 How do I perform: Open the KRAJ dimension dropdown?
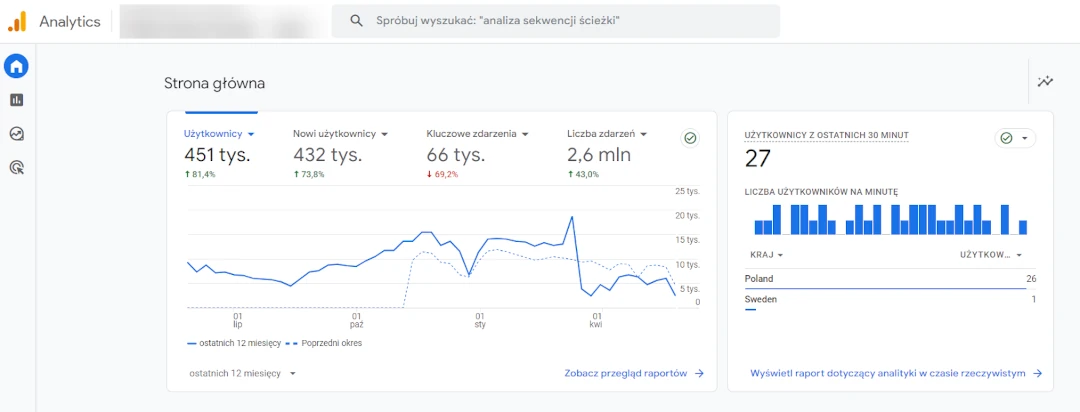[x=767, y=255]
